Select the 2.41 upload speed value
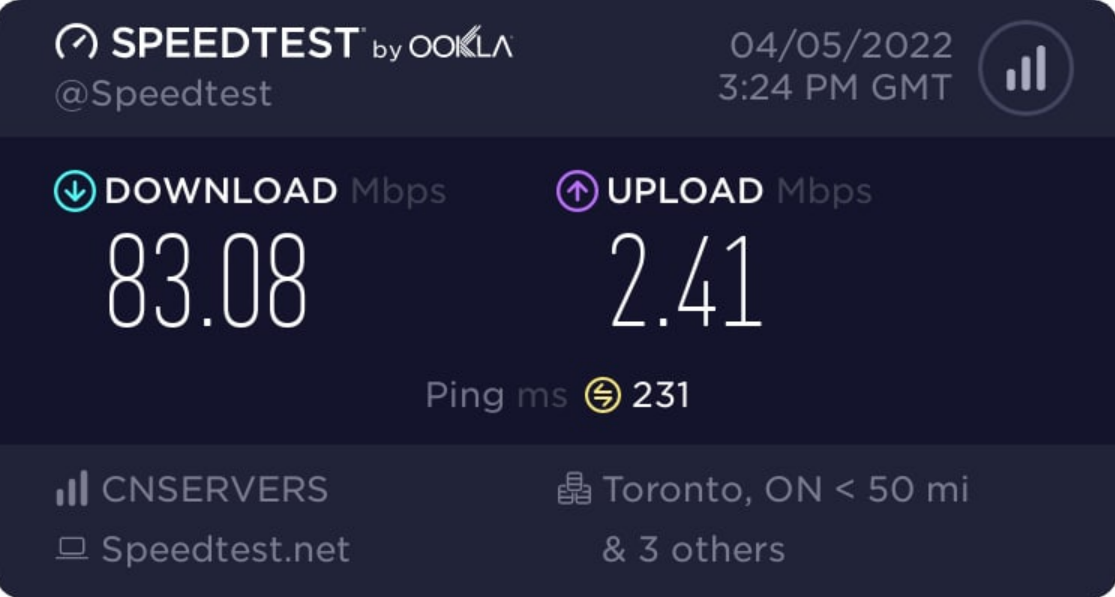Image resolution: width=1115 pixels, height=597 pixels. pos(686,281)
